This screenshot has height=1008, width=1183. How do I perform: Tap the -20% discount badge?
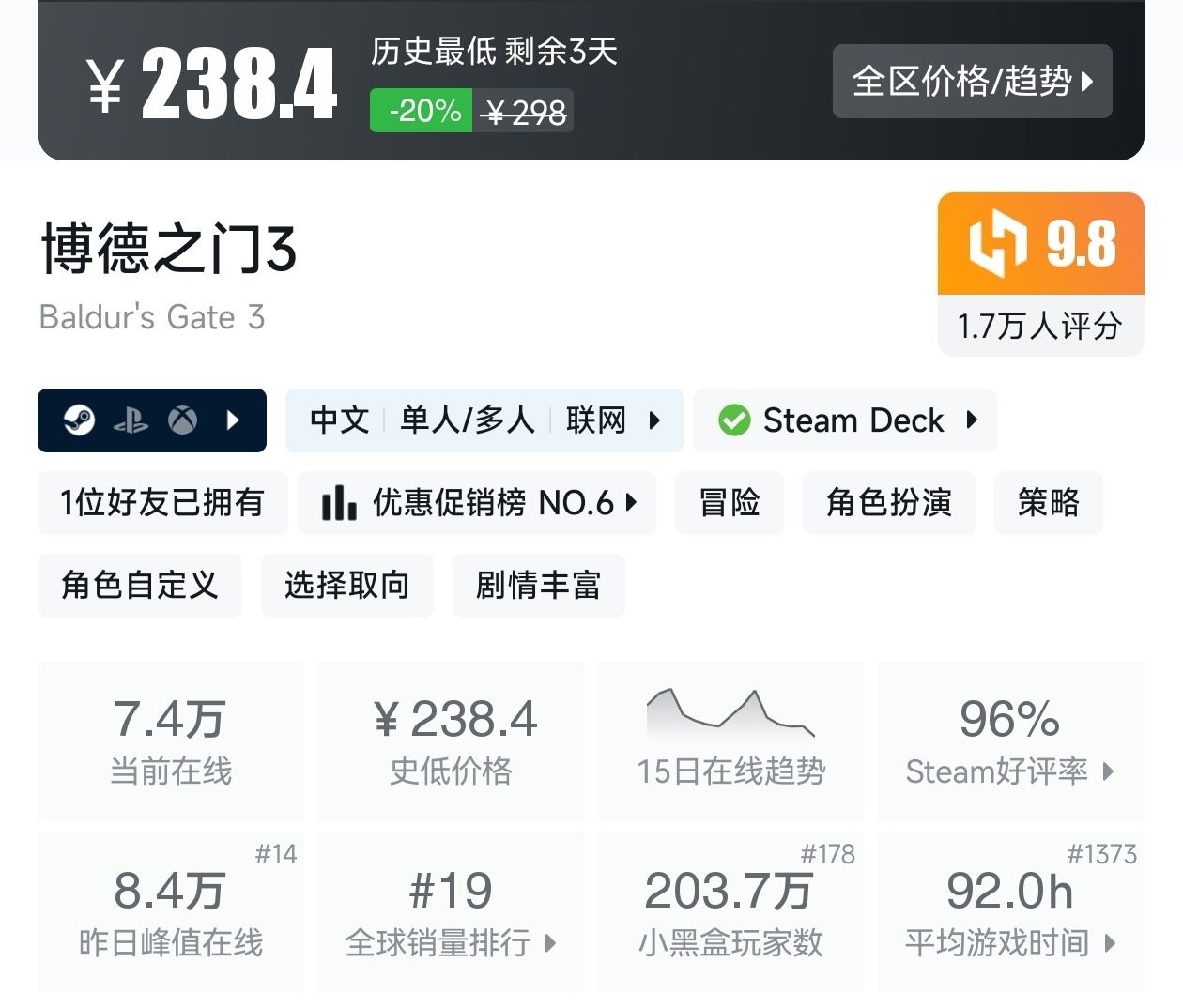(x=421, y=111)
